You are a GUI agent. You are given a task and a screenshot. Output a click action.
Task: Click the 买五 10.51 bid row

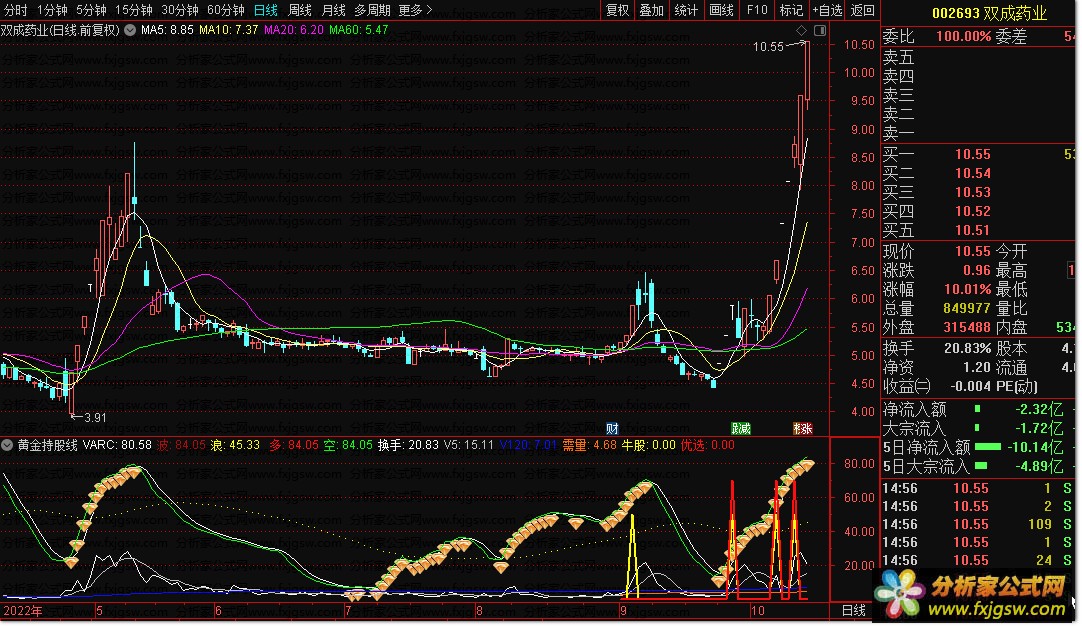[x=978, y=230]
